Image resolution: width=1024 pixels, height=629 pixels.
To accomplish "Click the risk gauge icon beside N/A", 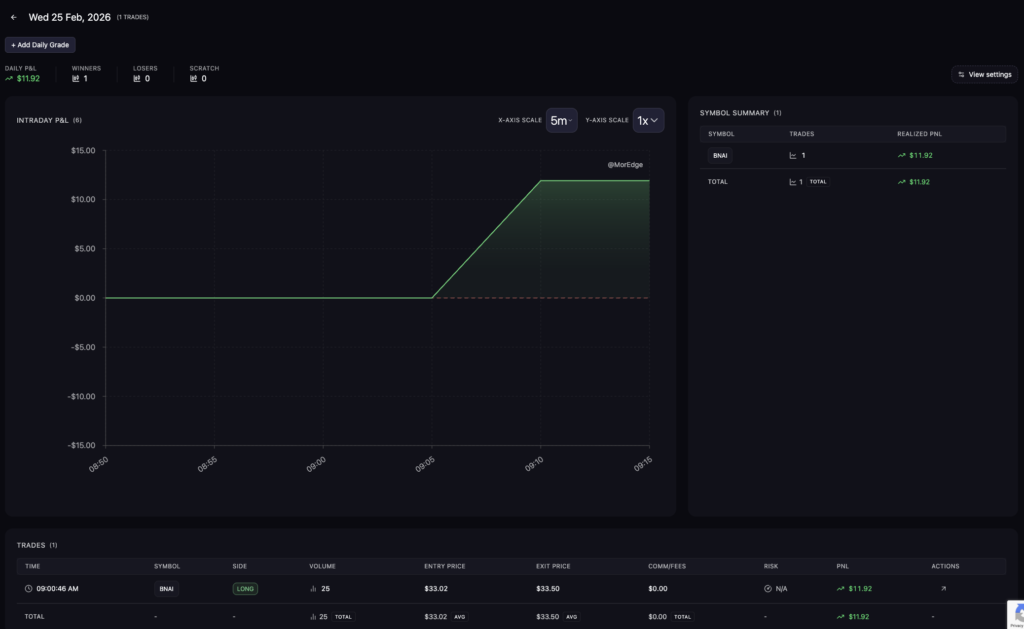I will click(768, 589).
